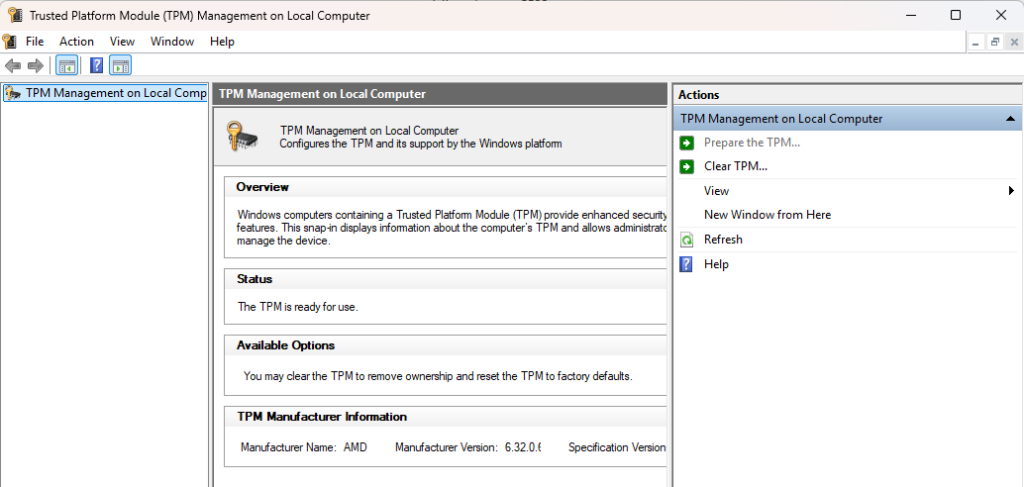
Task: Click the Overview description paragraph
Action: (x=451, y=228)
